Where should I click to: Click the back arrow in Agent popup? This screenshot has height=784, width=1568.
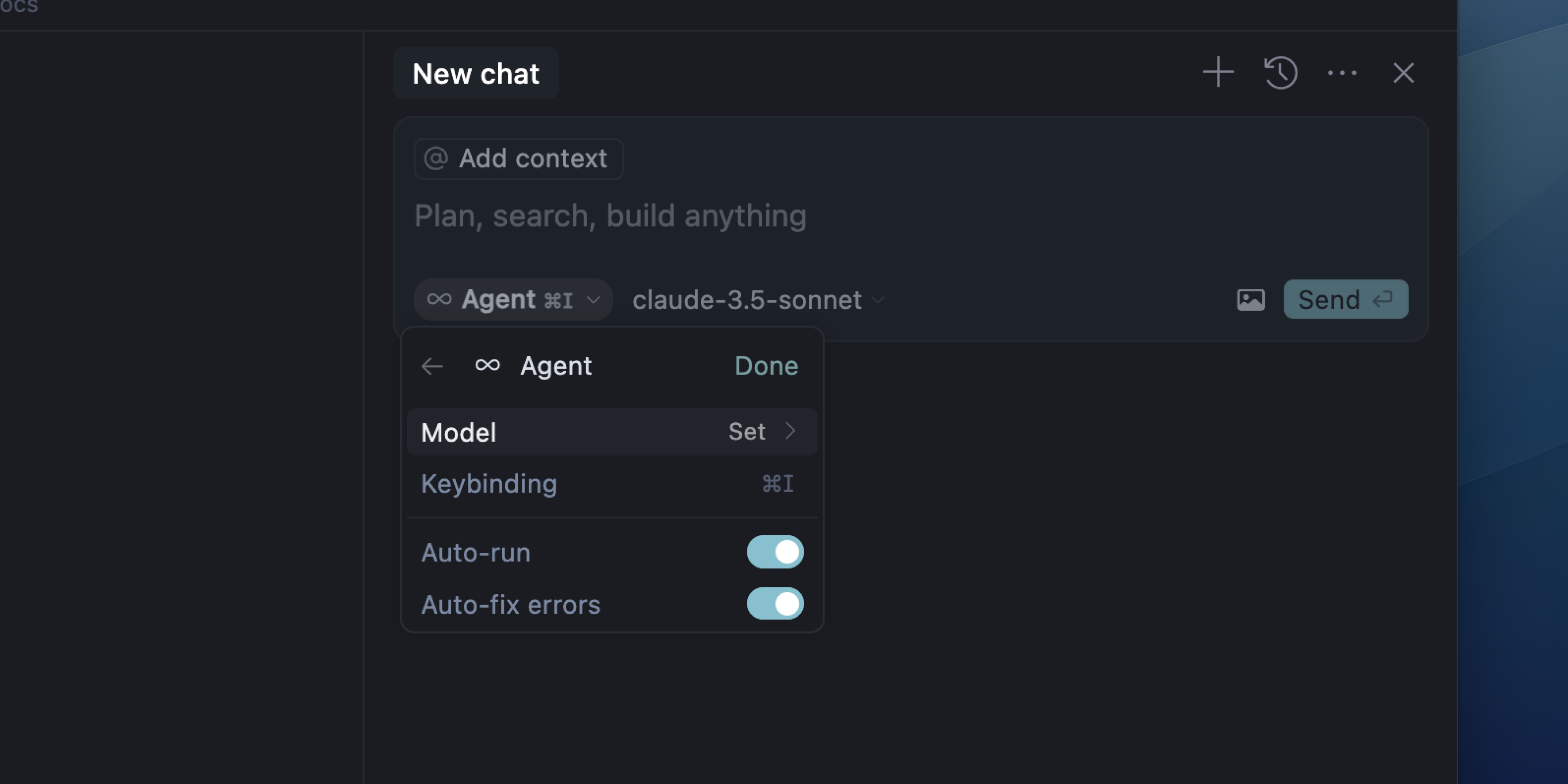(432, 366)
